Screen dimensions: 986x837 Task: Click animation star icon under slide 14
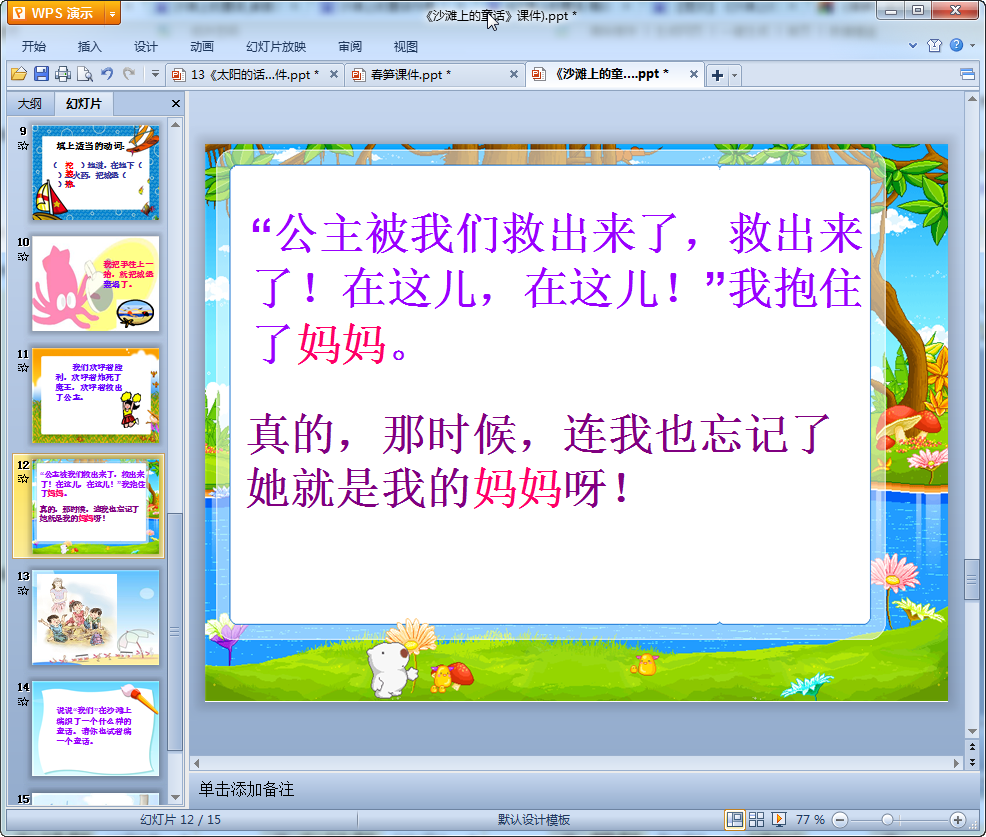(x=23, y=702)
